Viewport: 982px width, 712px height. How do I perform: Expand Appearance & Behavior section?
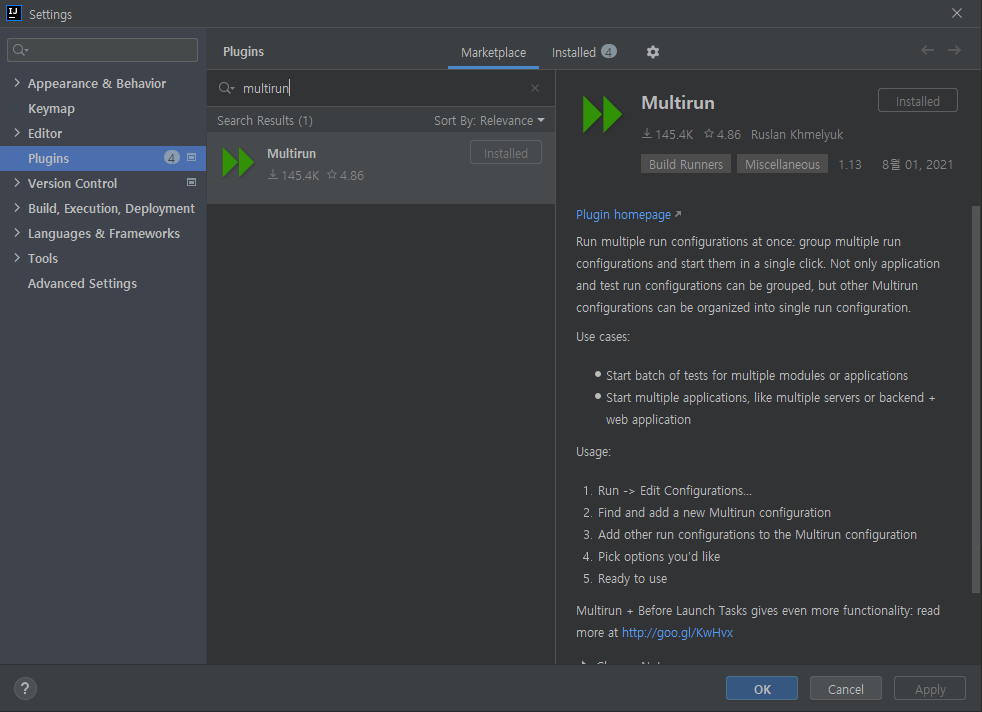click(x=17, y=83)
